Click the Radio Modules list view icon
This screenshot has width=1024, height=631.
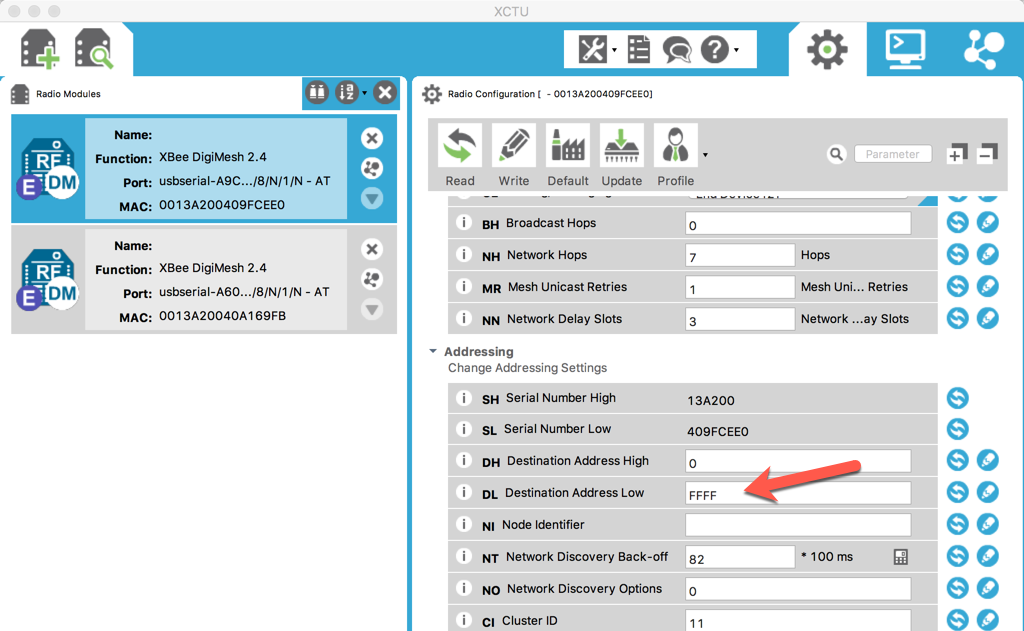coord(317,93)
